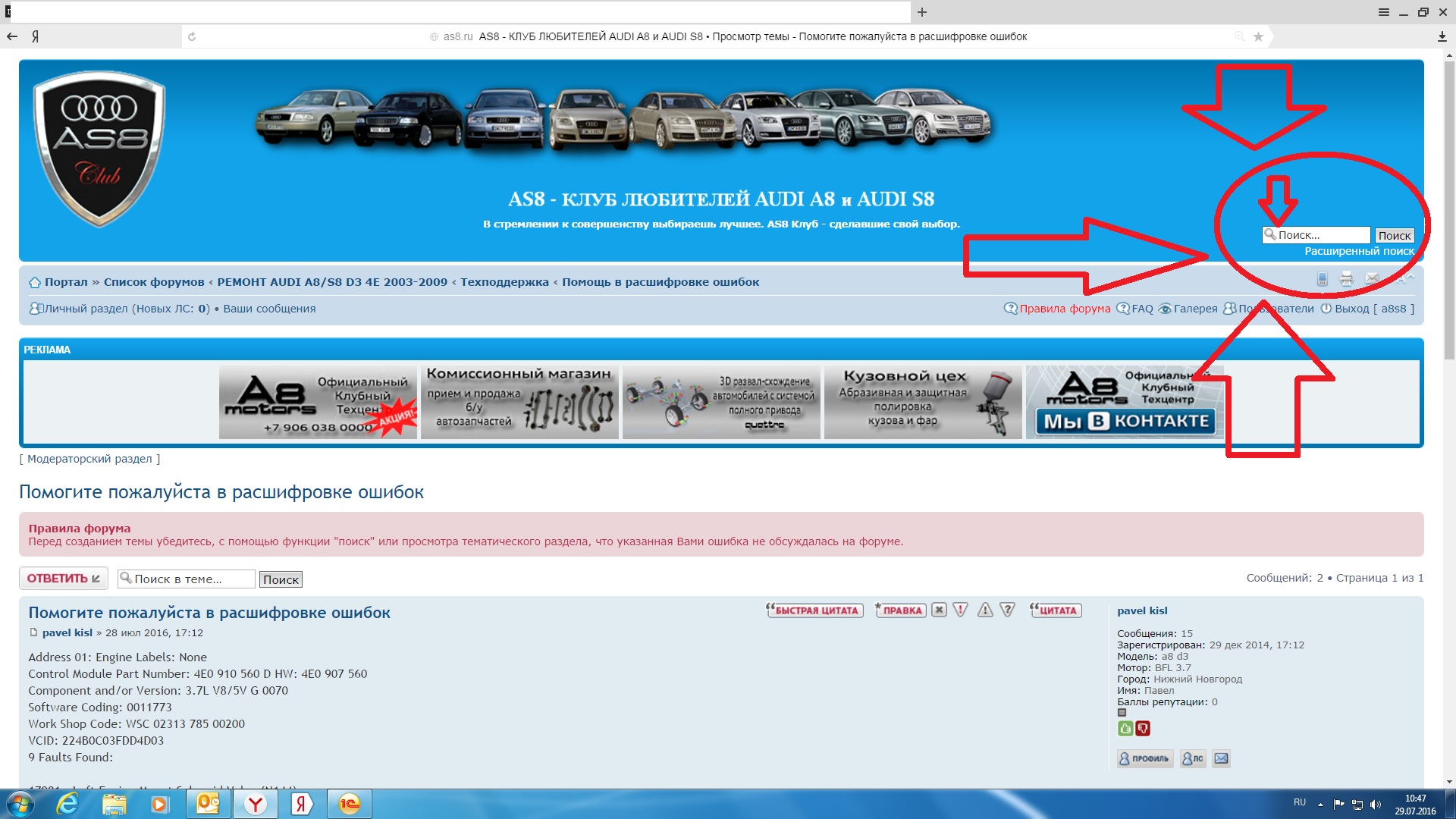
Task: Click the mobile version phone icon
Action: point(1322,279)
